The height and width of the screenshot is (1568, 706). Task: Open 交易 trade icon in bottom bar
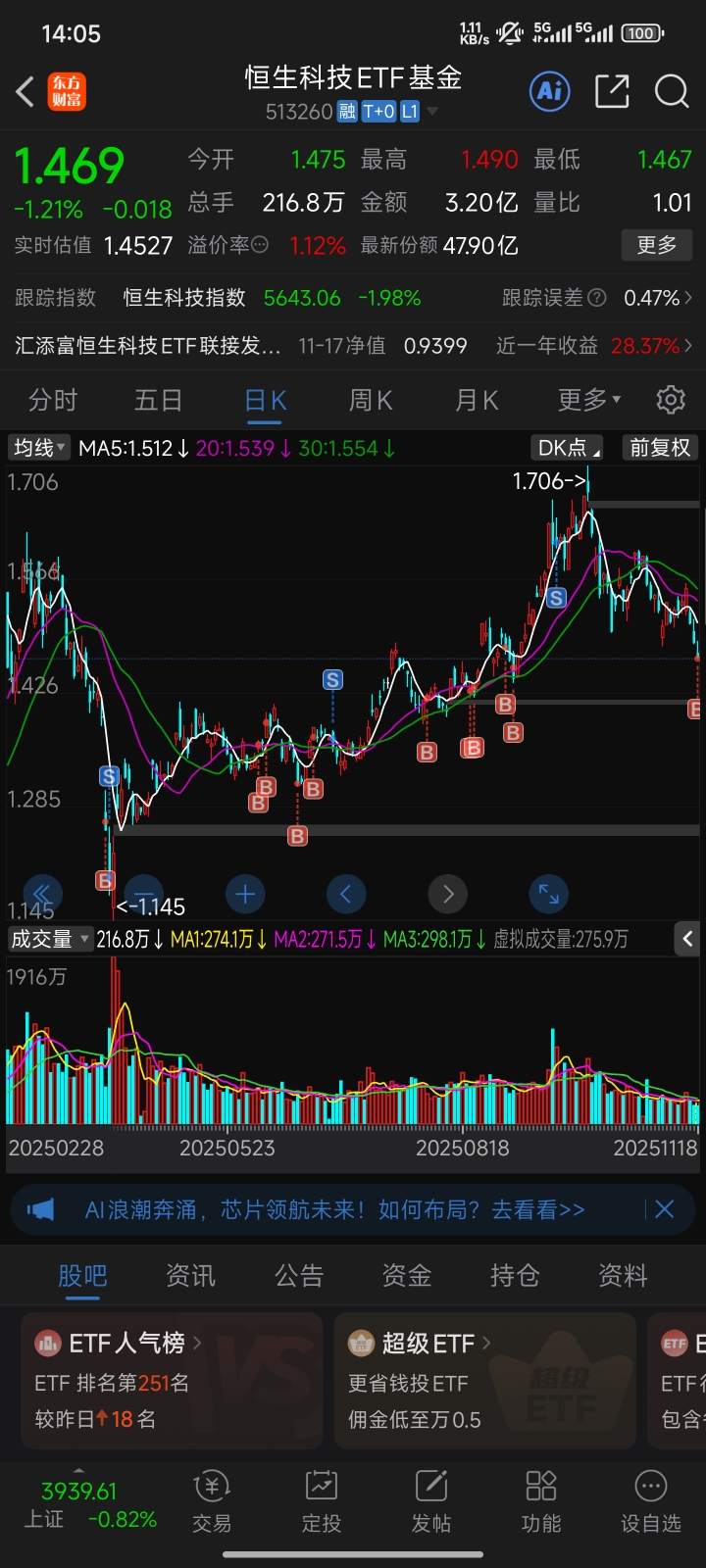pyautogui.click(x=212, y=1487)
